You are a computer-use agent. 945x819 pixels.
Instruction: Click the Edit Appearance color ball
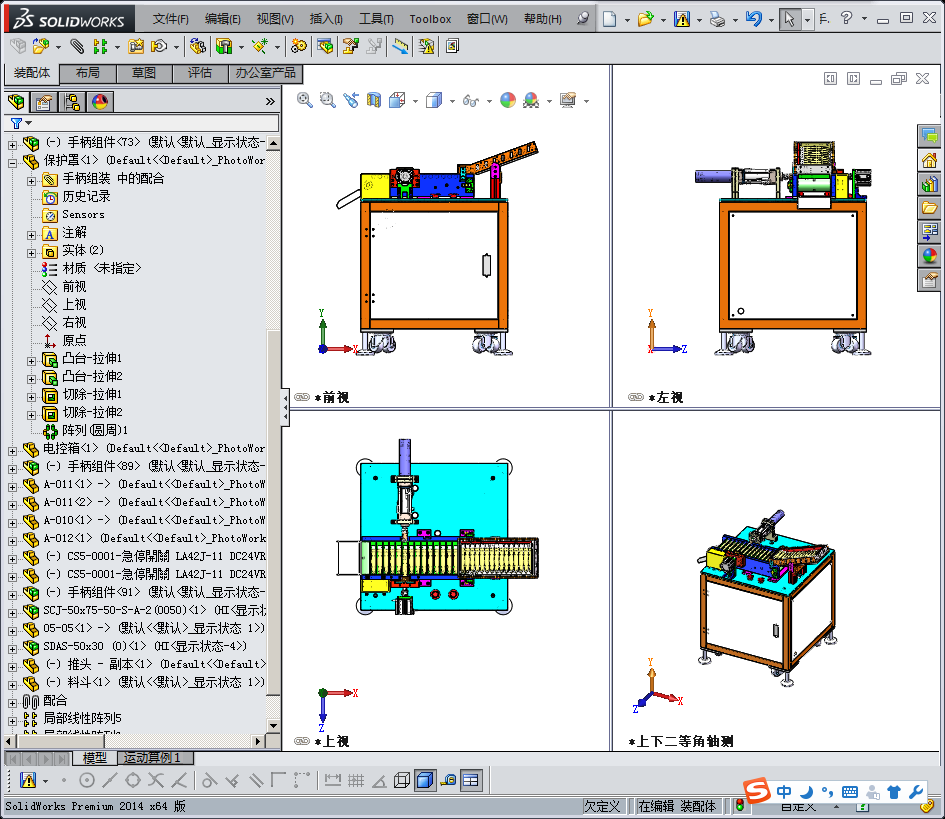(508, 100)
